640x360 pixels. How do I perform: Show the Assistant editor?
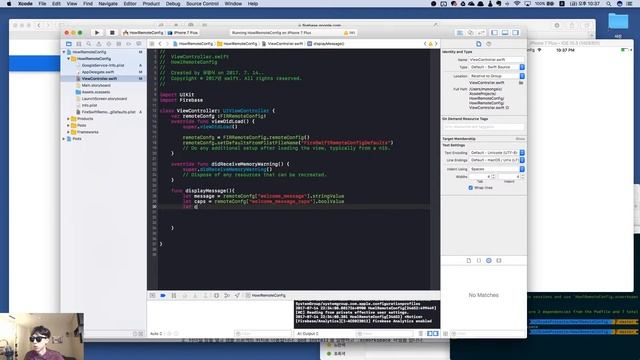471,33
